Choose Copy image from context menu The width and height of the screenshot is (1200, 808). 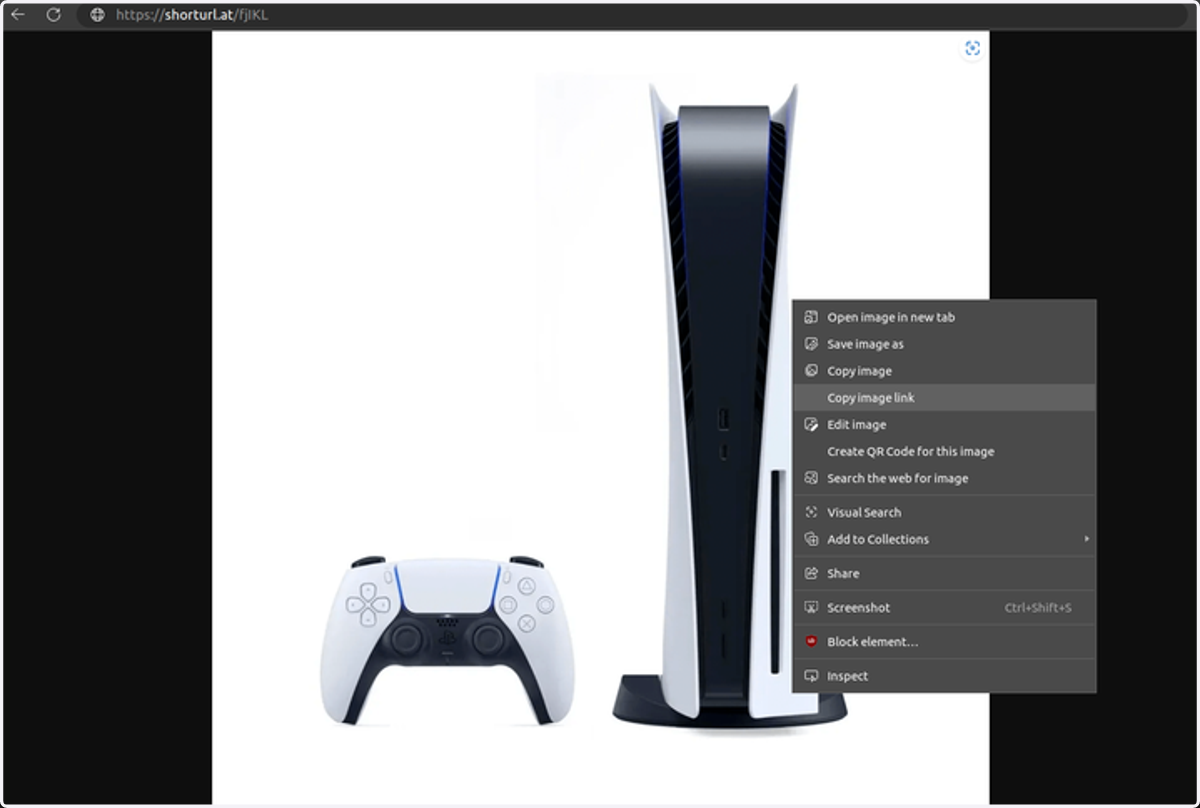pos(944,371)
